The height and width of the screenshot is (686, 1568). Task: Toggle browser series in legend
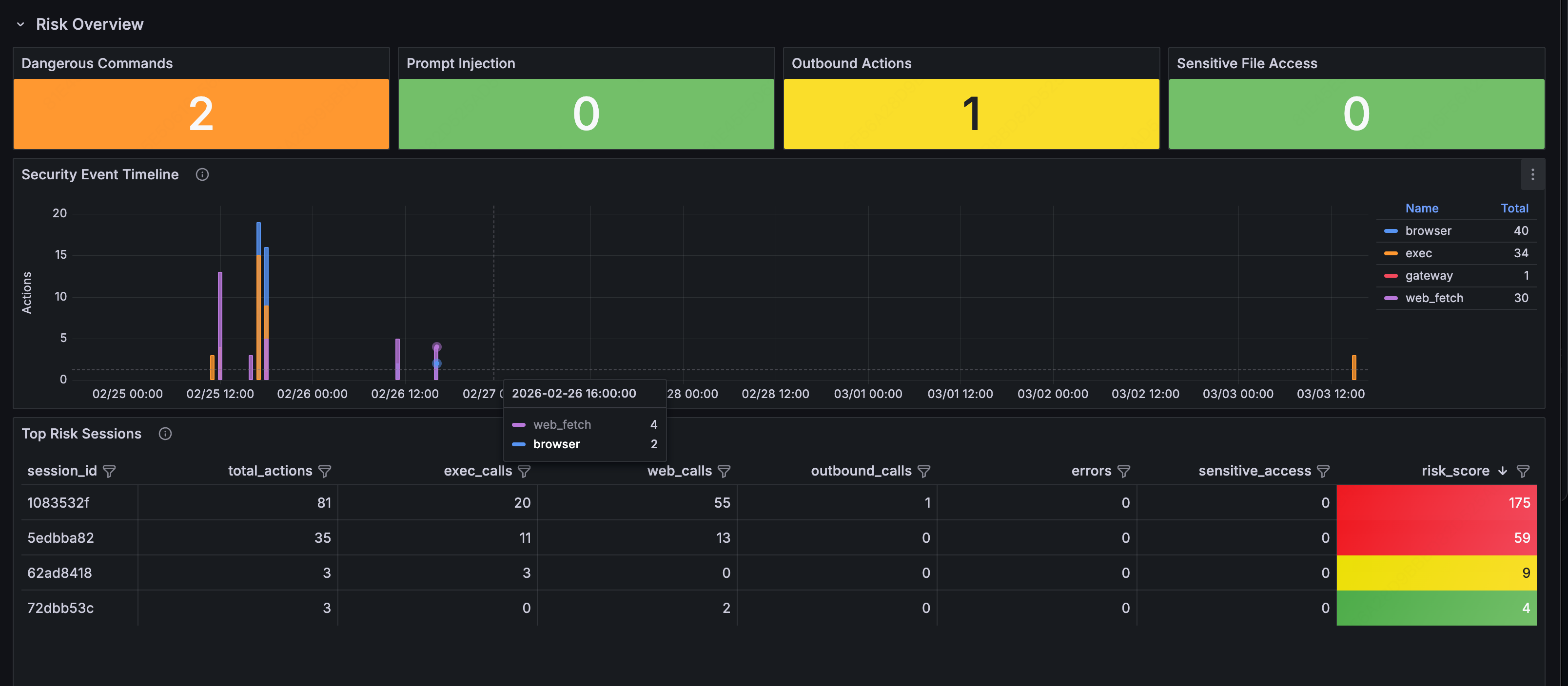(x=1428, y=231)
